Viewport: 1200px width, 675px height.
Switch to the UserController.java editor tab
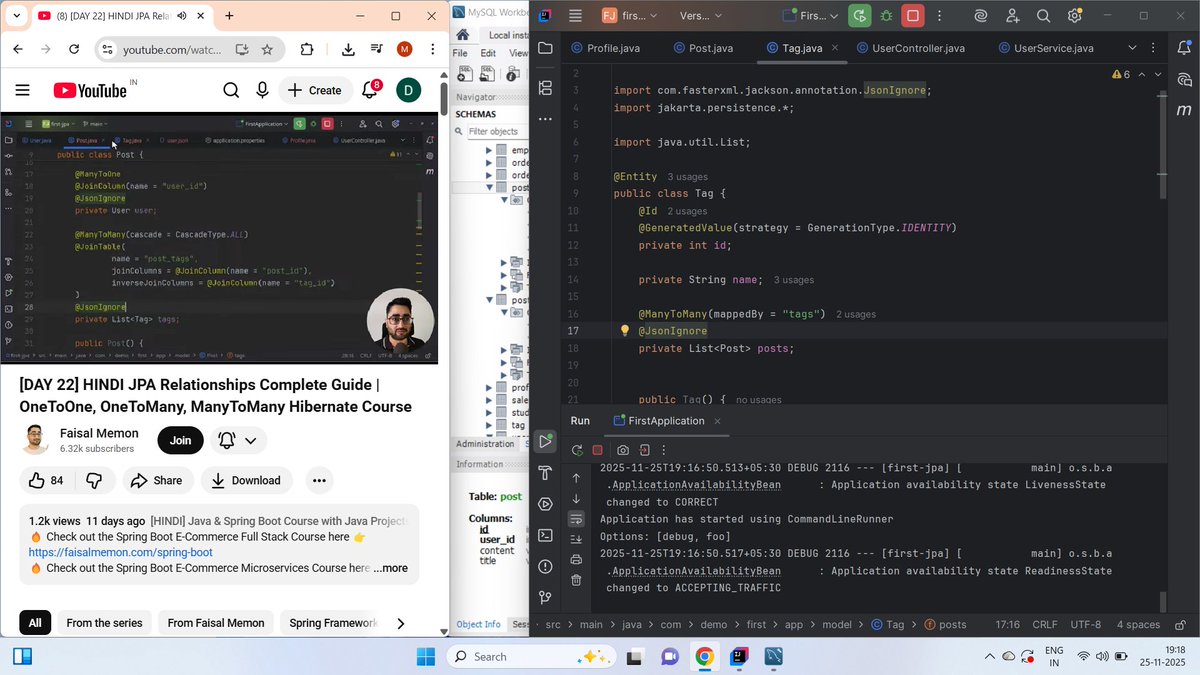(x=909, y=48)
